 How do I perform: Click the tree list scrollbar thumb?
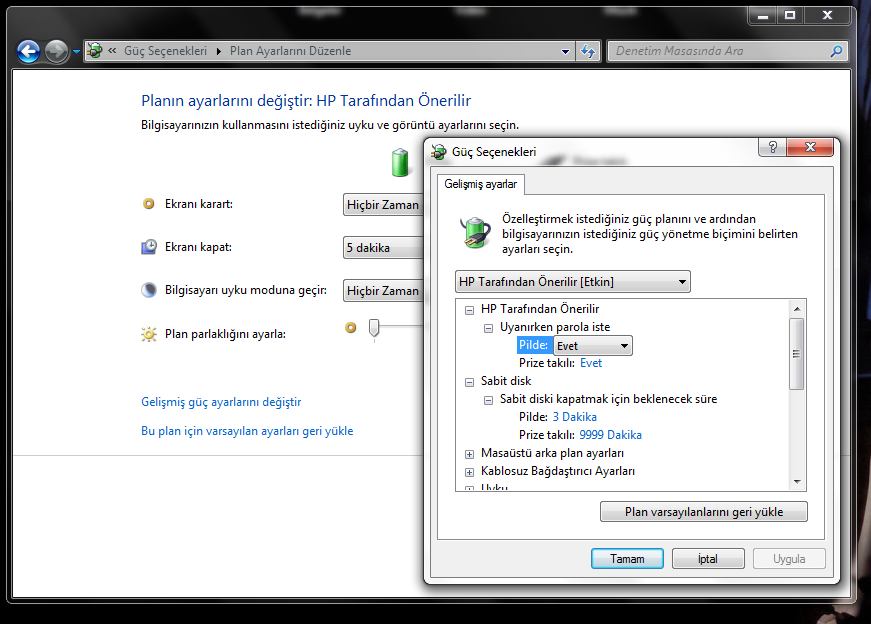pyautogui.click(x=797, y=354)
